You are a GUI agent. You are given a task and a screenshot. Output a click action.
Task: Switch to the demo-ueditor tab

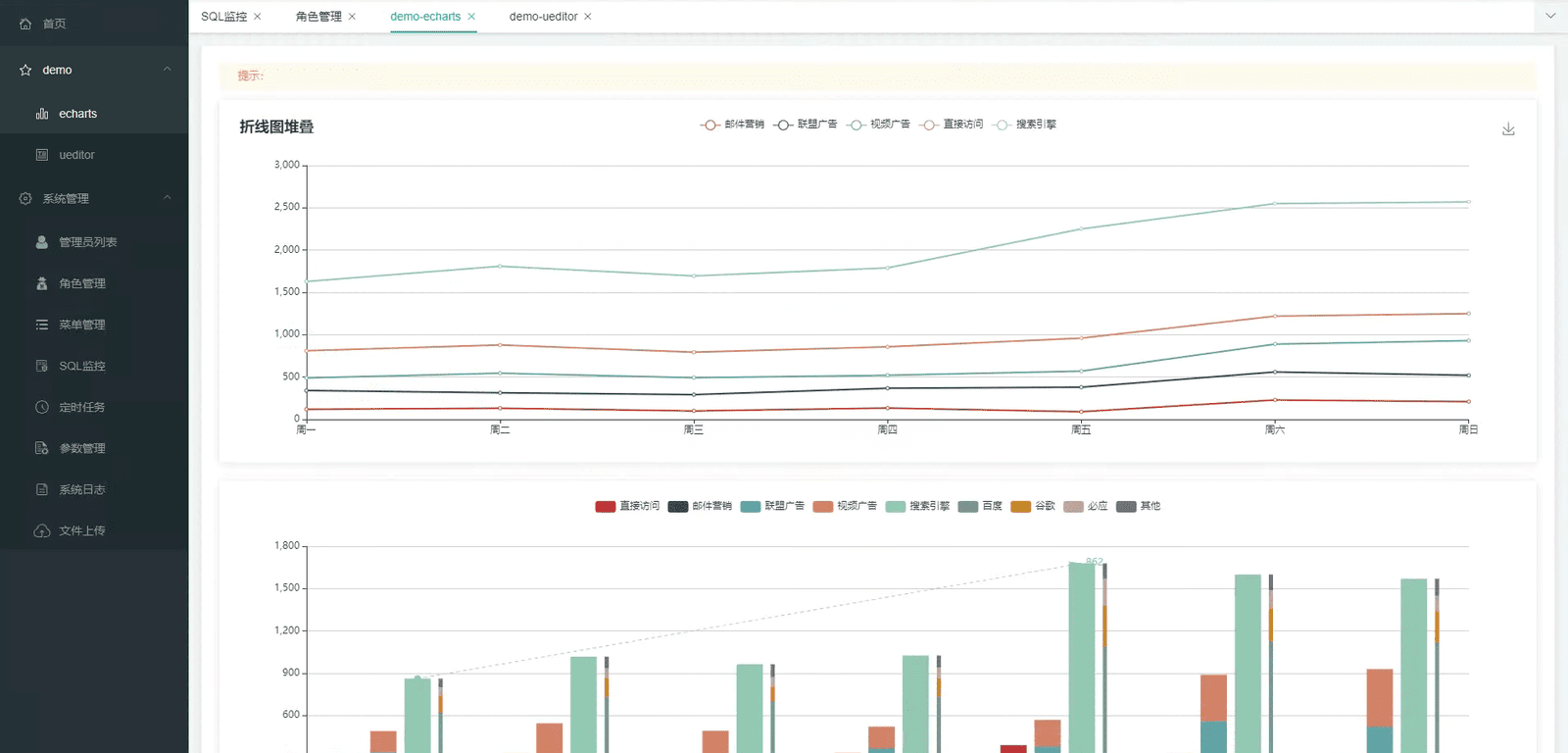point(544,17)
